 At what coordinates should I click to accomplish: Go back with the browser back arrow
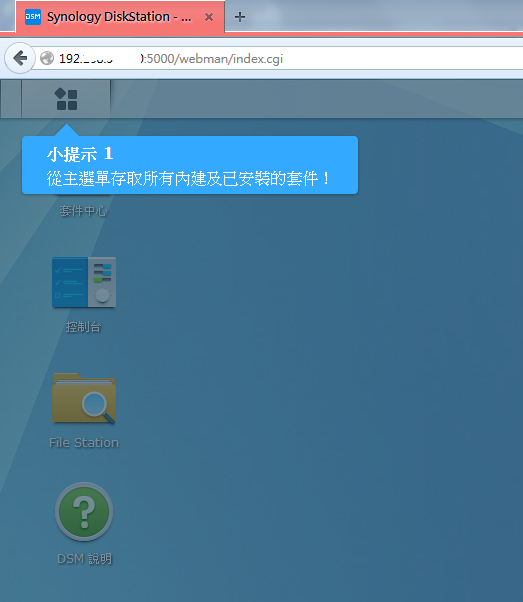click(20, 58)
